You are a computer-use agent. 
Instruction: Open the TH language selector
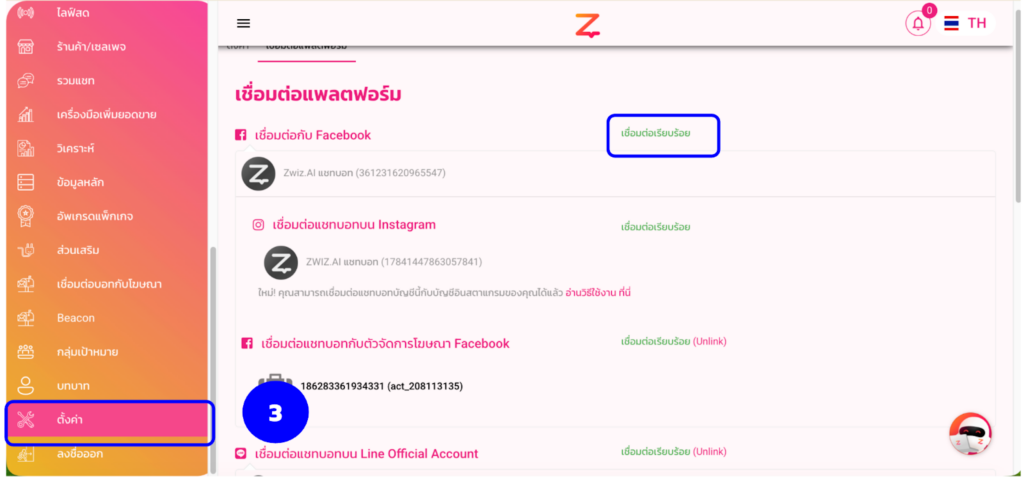968,24
